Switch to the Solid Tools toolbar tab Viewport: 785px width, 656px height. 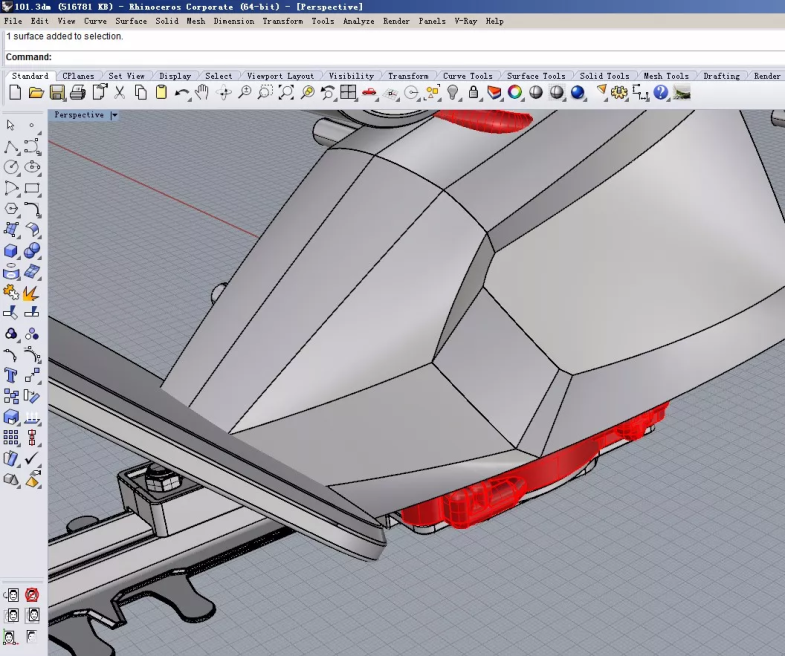pos(604,76)
